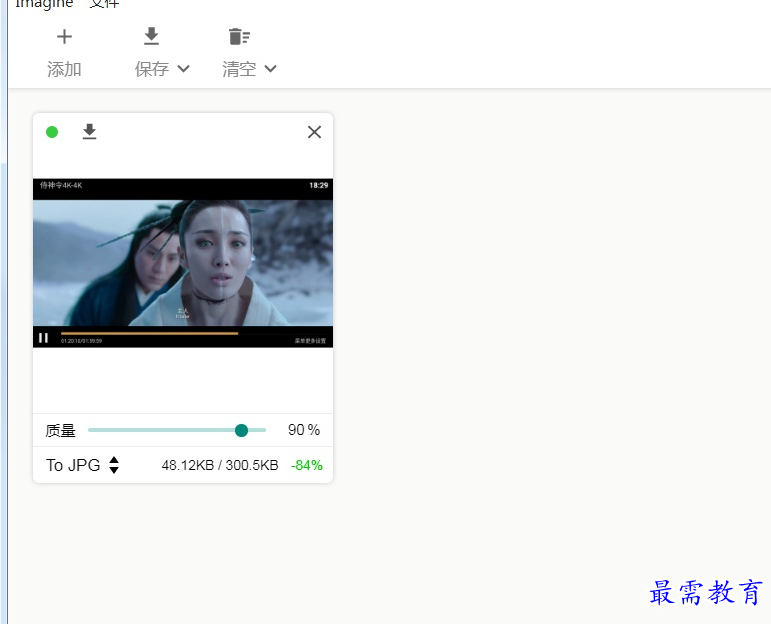Viewport: 771px width, 624px height.
Task: Expand the 清空 dropdown chevron
Action: 270,69
